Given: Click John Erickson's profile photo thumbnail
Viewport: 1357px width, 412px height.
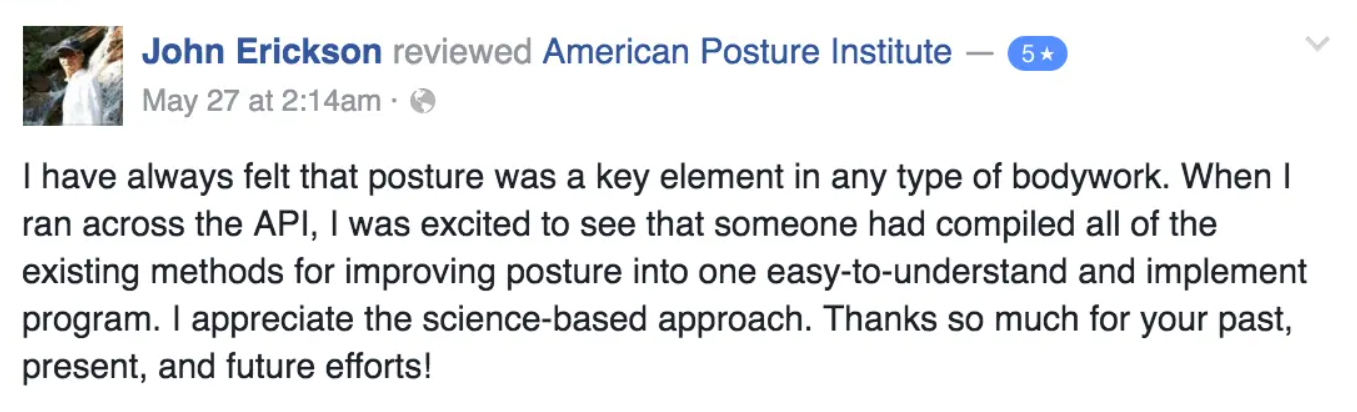Looking at the screenshot, I should tap(72, 76).
